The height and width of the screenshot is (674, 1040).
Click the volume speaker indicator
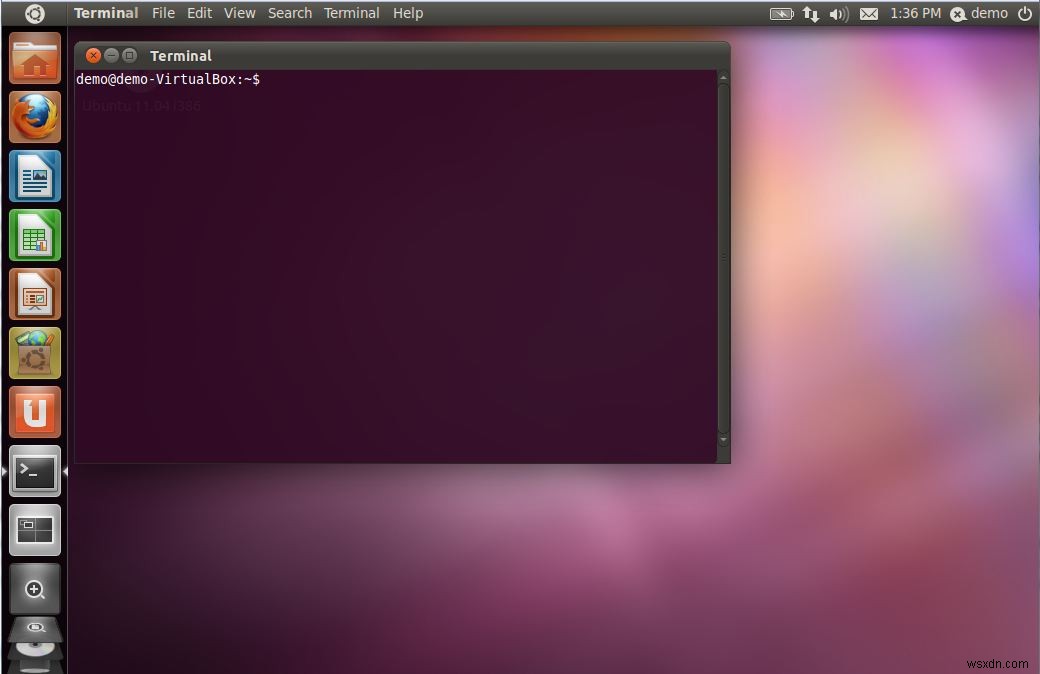[x=838, y=13]
